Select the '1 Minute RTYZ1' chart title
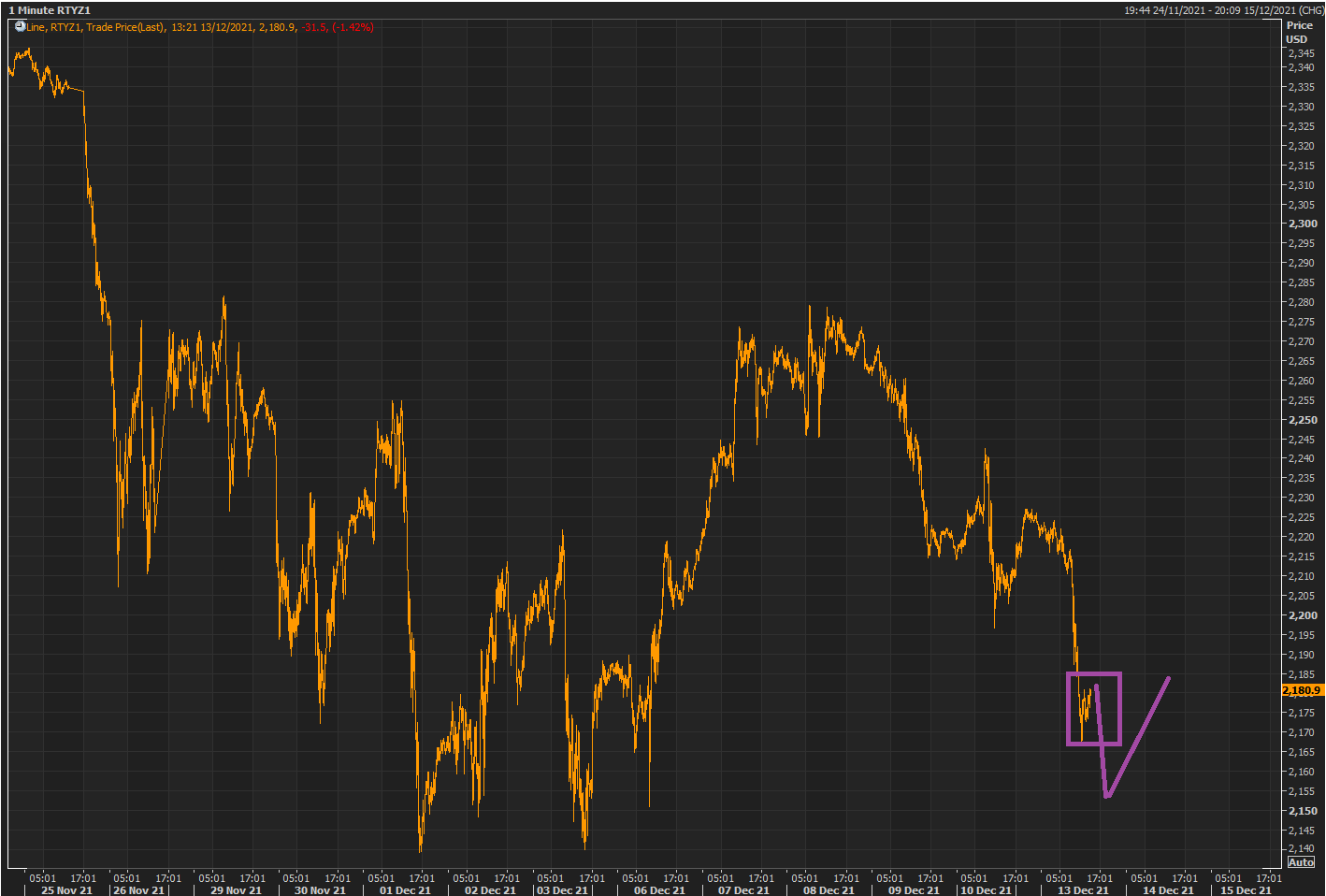1326x896 pixels. coord(50,10)
